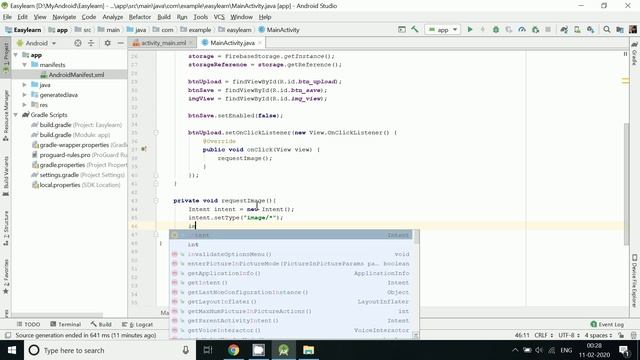Choose 'int' from the completion popup
The image size is (640, 360).
click(x=291, y=244)
